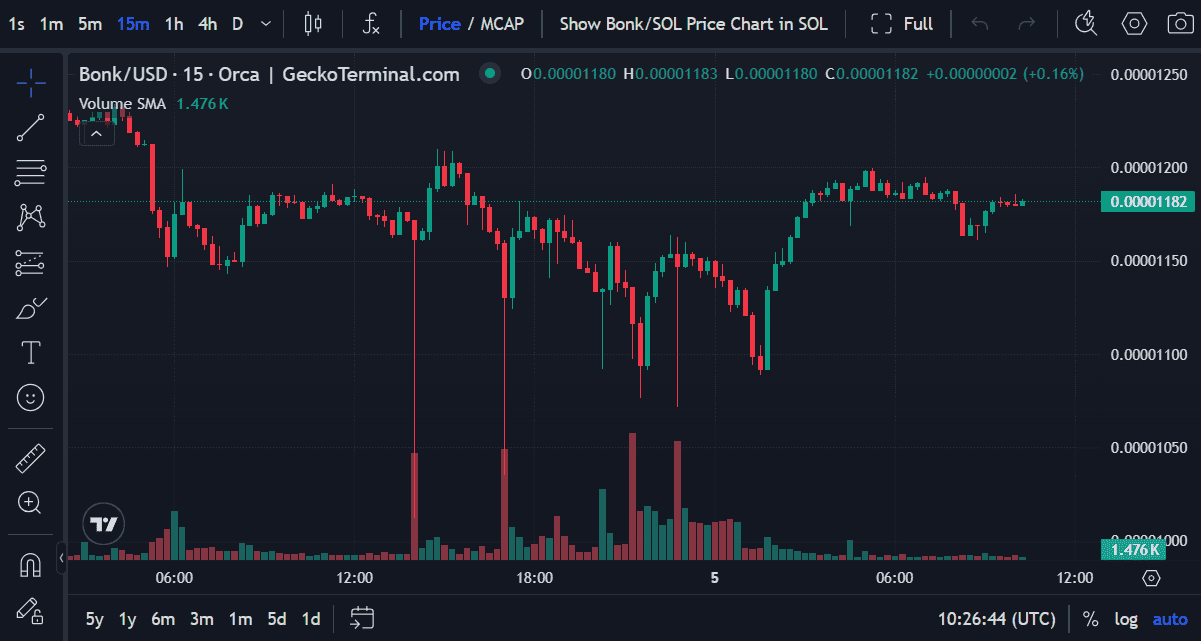Pick the ruler measure tool

pos(31,459)
